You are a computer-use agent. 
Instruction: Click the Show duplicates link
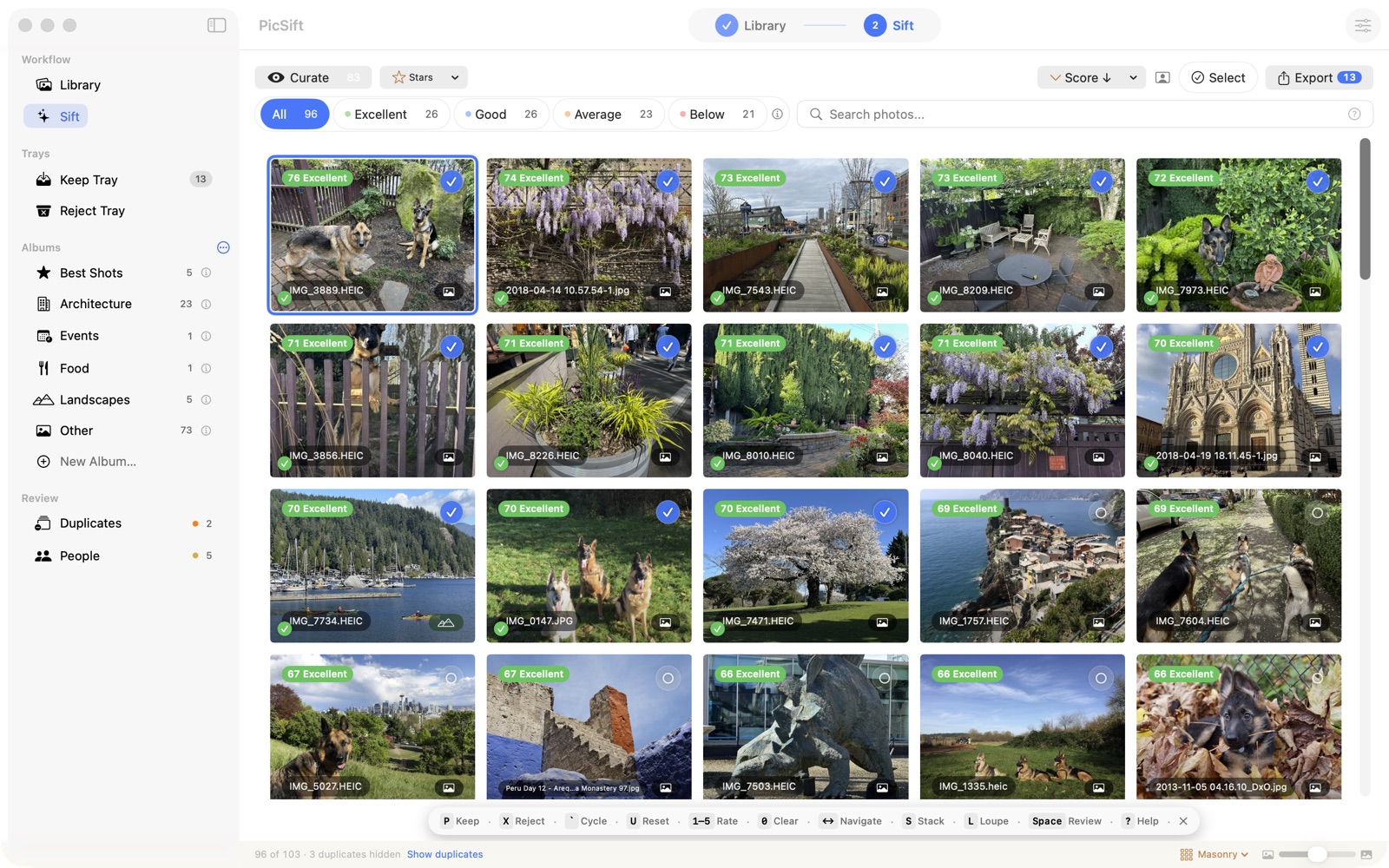pyautogui.click(x=444, y=854)
